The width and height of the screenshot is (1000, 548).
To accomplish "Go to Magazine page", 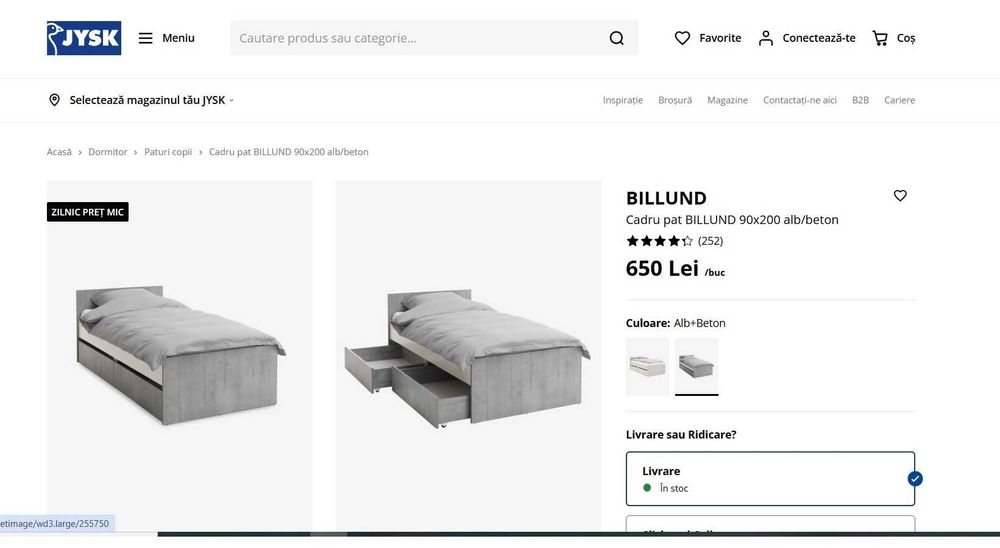I will coord(727,100).
